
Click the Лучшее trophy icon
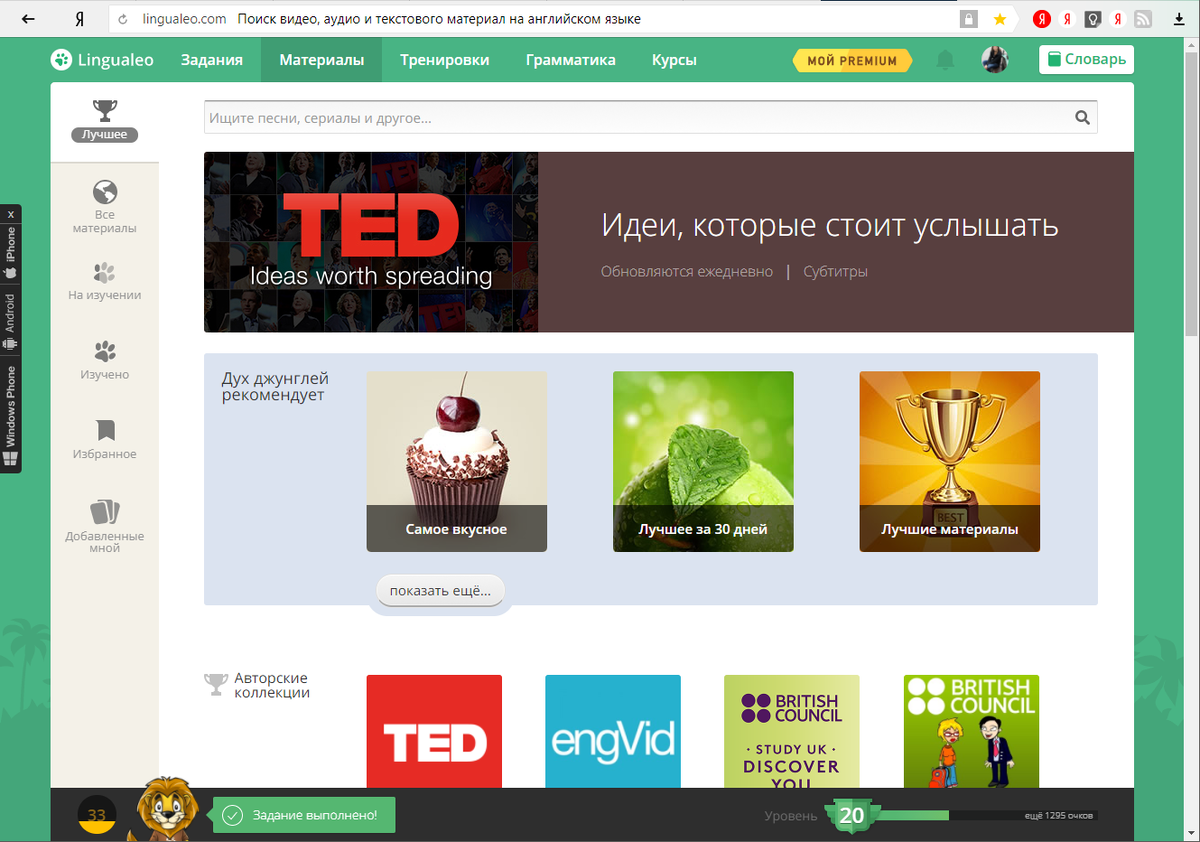[x=104, y=109]
